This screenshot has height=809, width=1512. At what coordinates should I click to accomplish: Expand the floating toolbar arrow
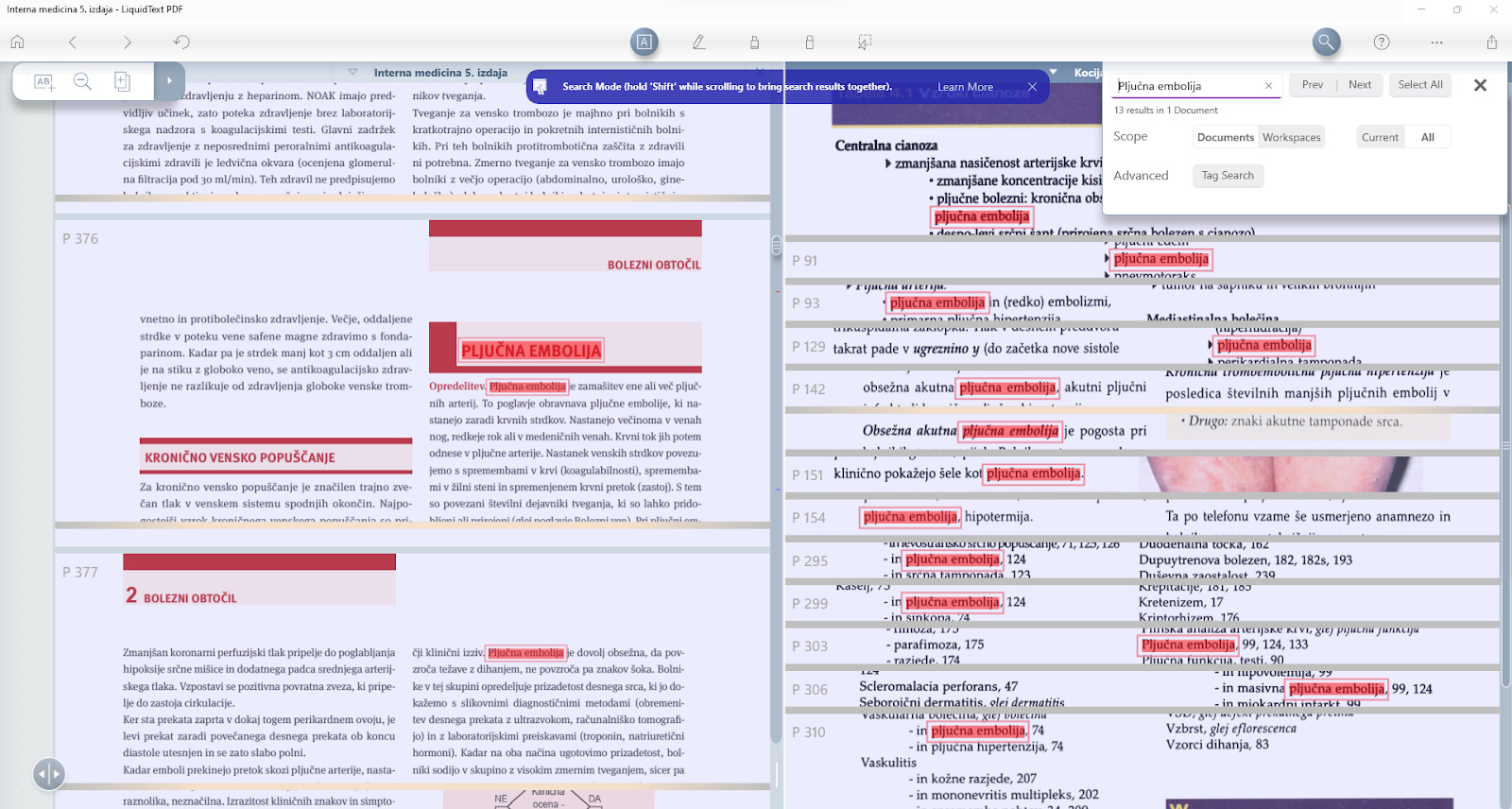pyautogui.click(x=169, y=81)
